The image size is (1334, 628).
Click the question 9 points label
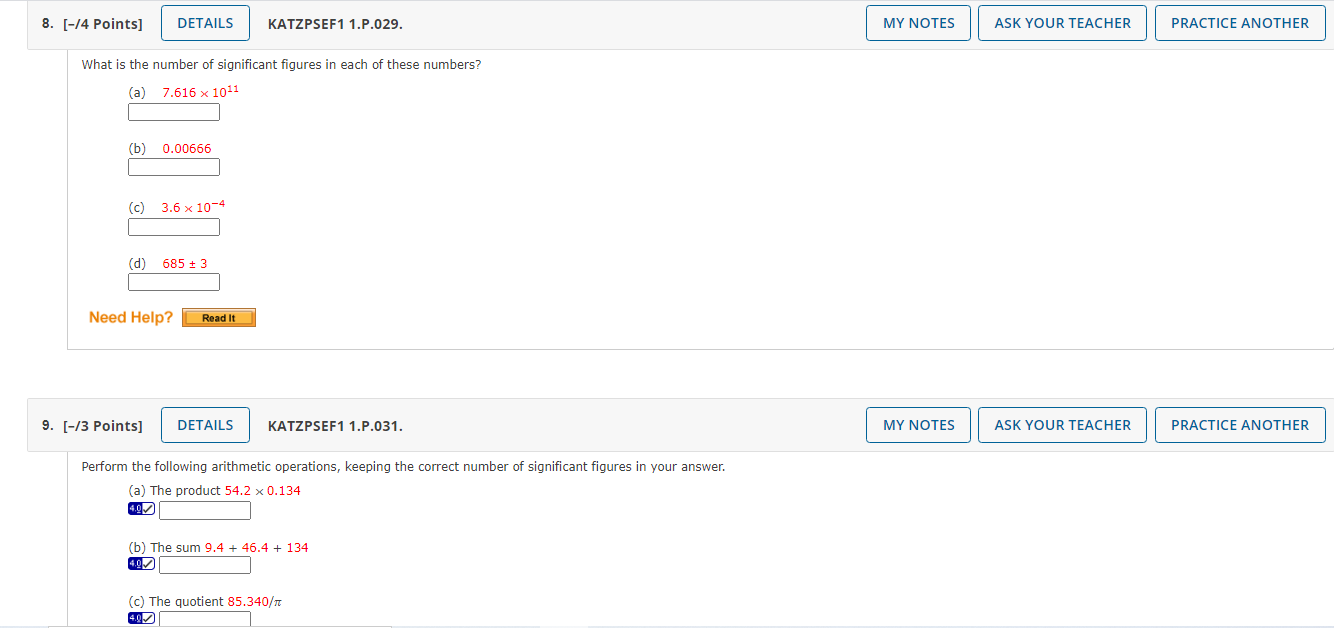(92, 426)
